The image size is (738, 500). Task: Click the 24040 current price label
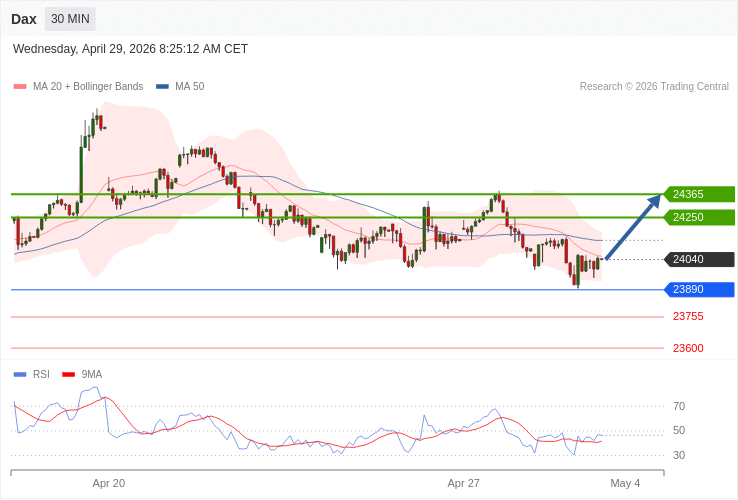tap(700, 259)
